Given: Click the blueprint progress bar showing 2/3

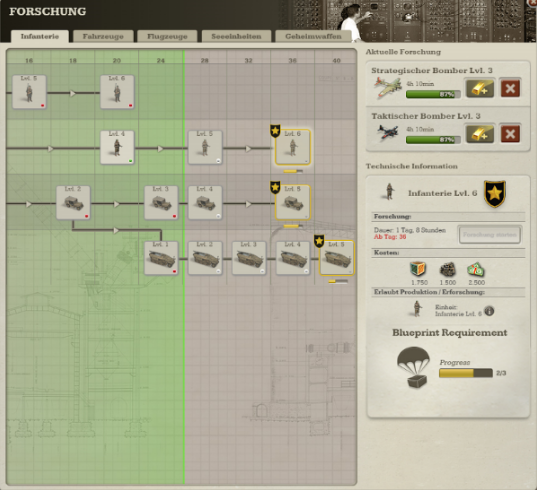Looking at the screenshot, I should pos(466,373).
